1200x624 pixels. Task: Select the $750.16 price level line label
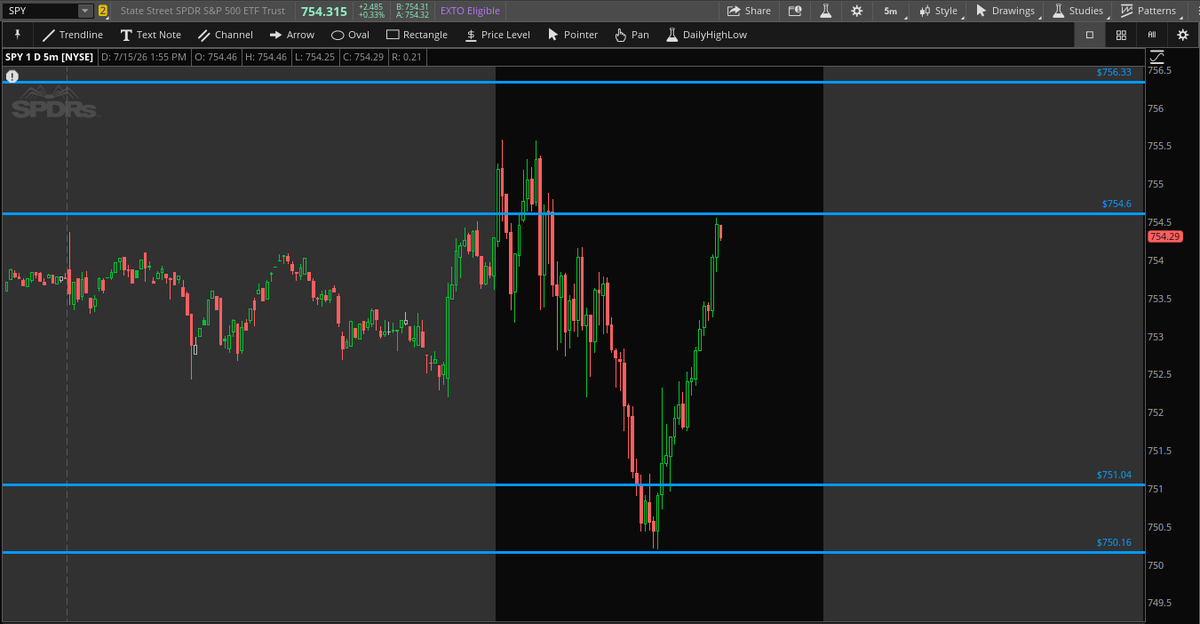click(1114, 543)
